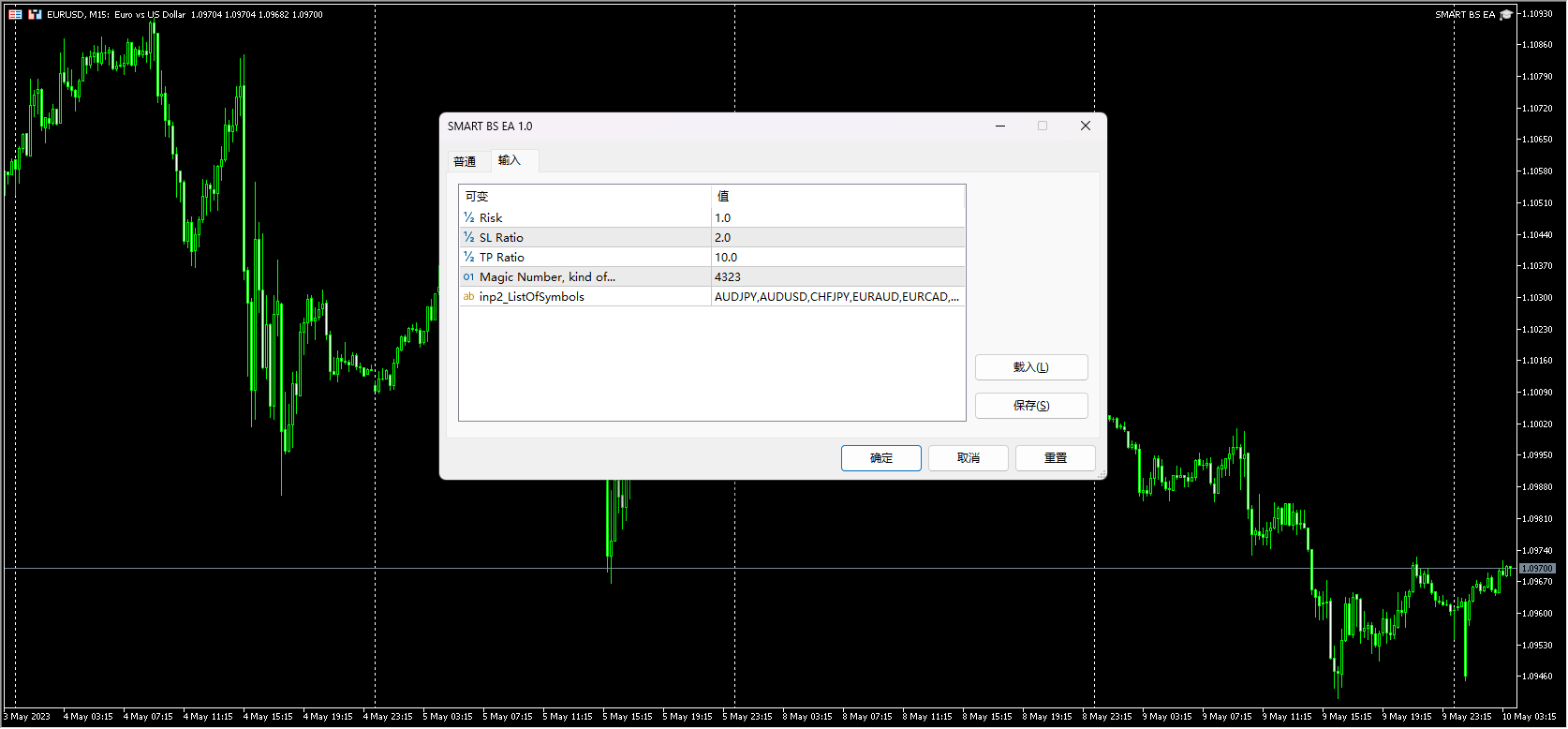Click the 可变 column header
Image resolution: width=1568 pixels, height=729 pixels.
tap(585, 196)
